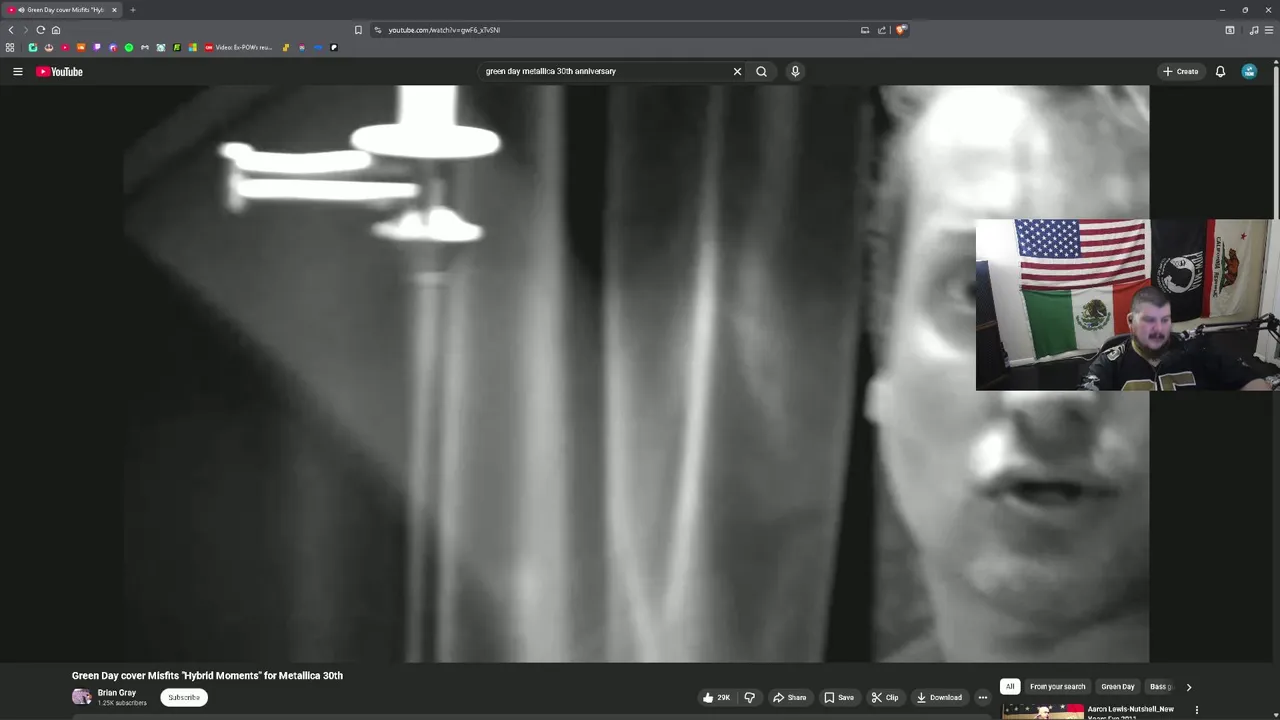Select the From your search chip
Screen dimensions: 1280x720
(x=1057, y=686)
